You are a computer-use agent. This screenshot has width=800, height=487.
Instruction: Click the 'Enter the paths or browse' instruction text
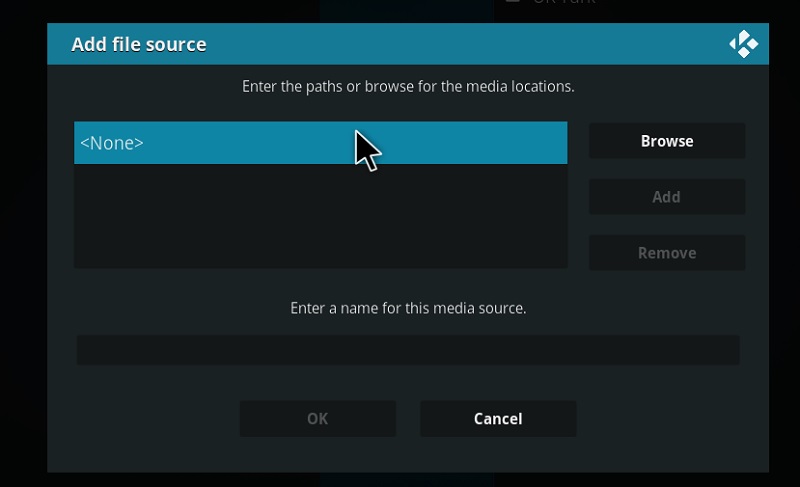408,86
